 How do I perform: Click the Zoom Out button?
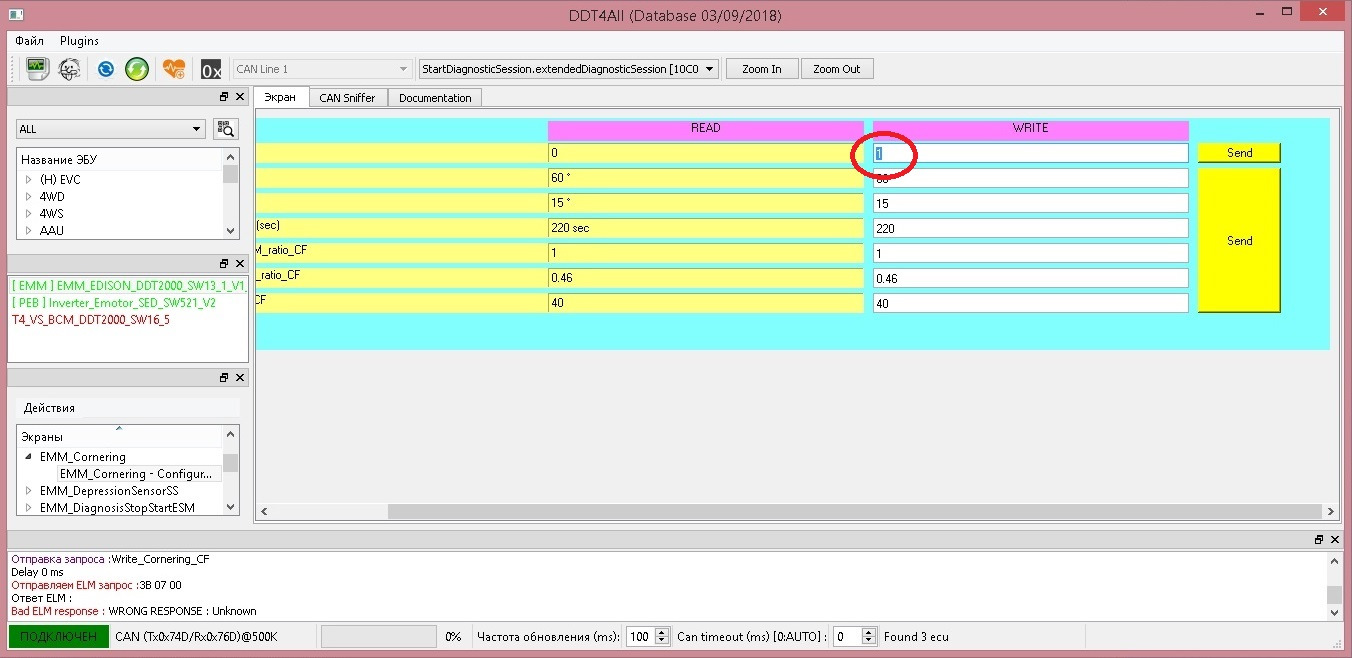pyautogui.click(x=837, y=69)
